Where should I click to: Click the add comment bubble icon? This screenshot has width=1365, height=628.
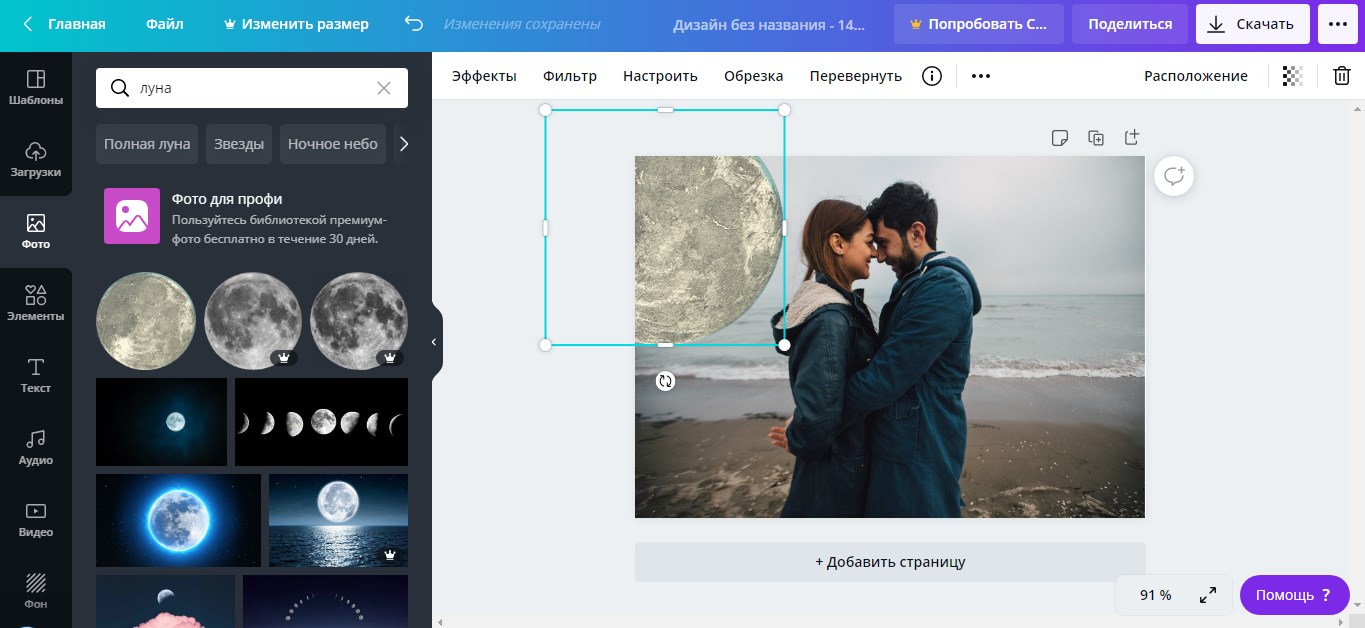click(x=1174, y=177)
